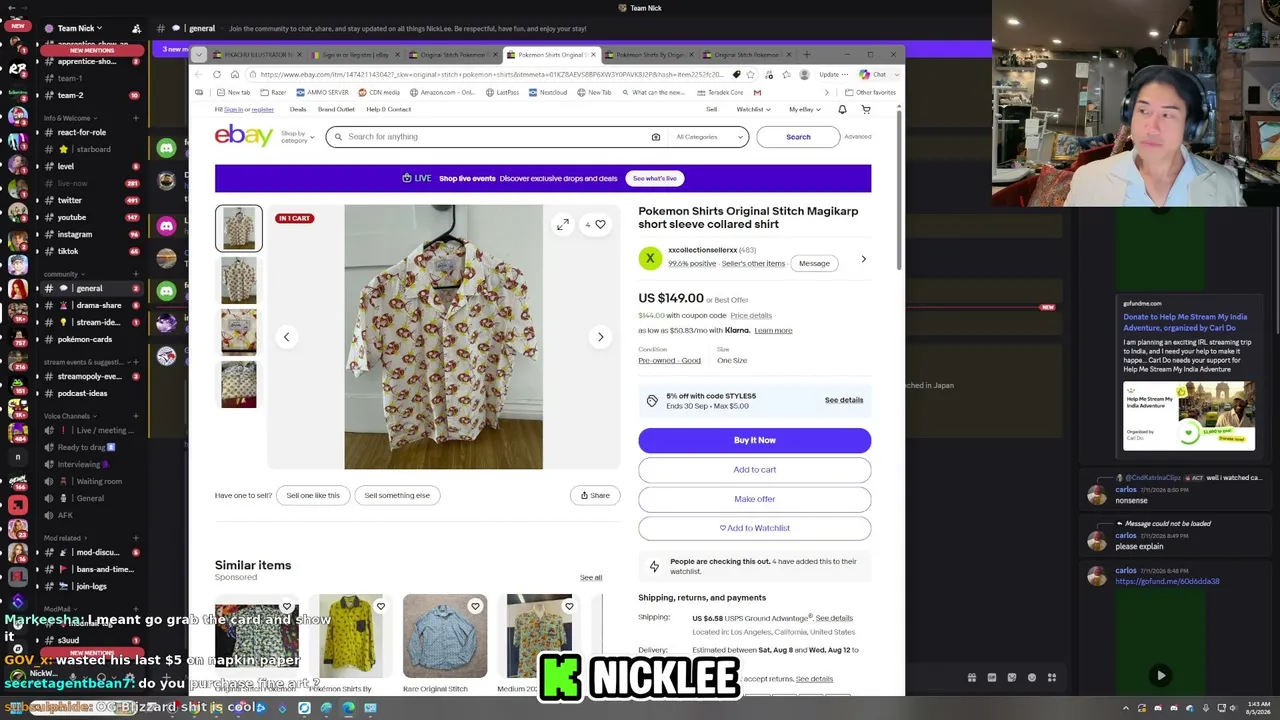Open the browser tab list dropdown
Image resolution: width=1280 pixels, height=720 pixels.
pos(199,54)
